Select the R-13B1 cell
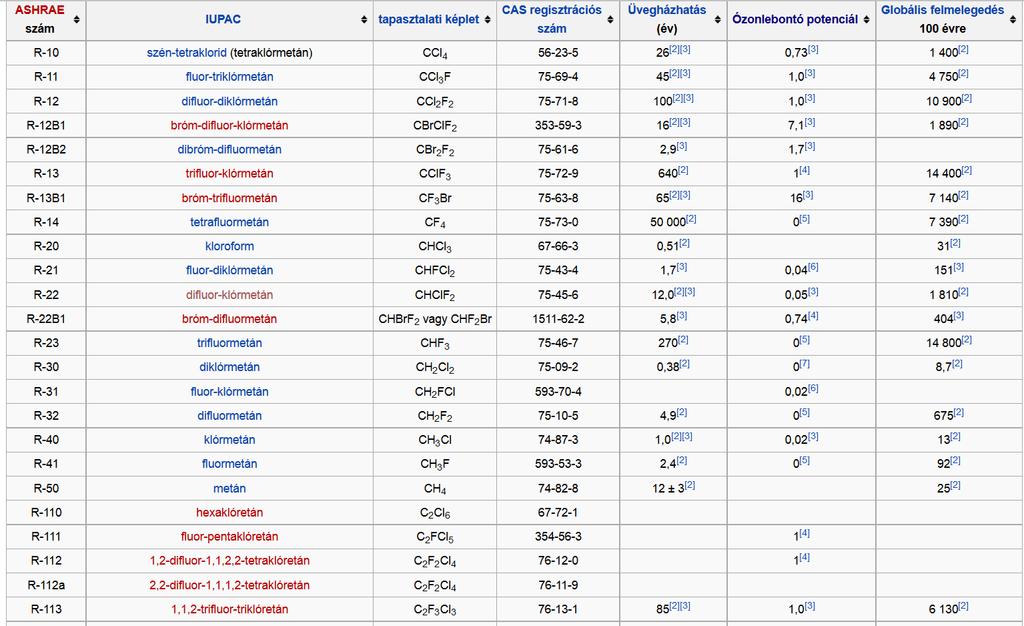1024x626 pixels. coord(46,198)
